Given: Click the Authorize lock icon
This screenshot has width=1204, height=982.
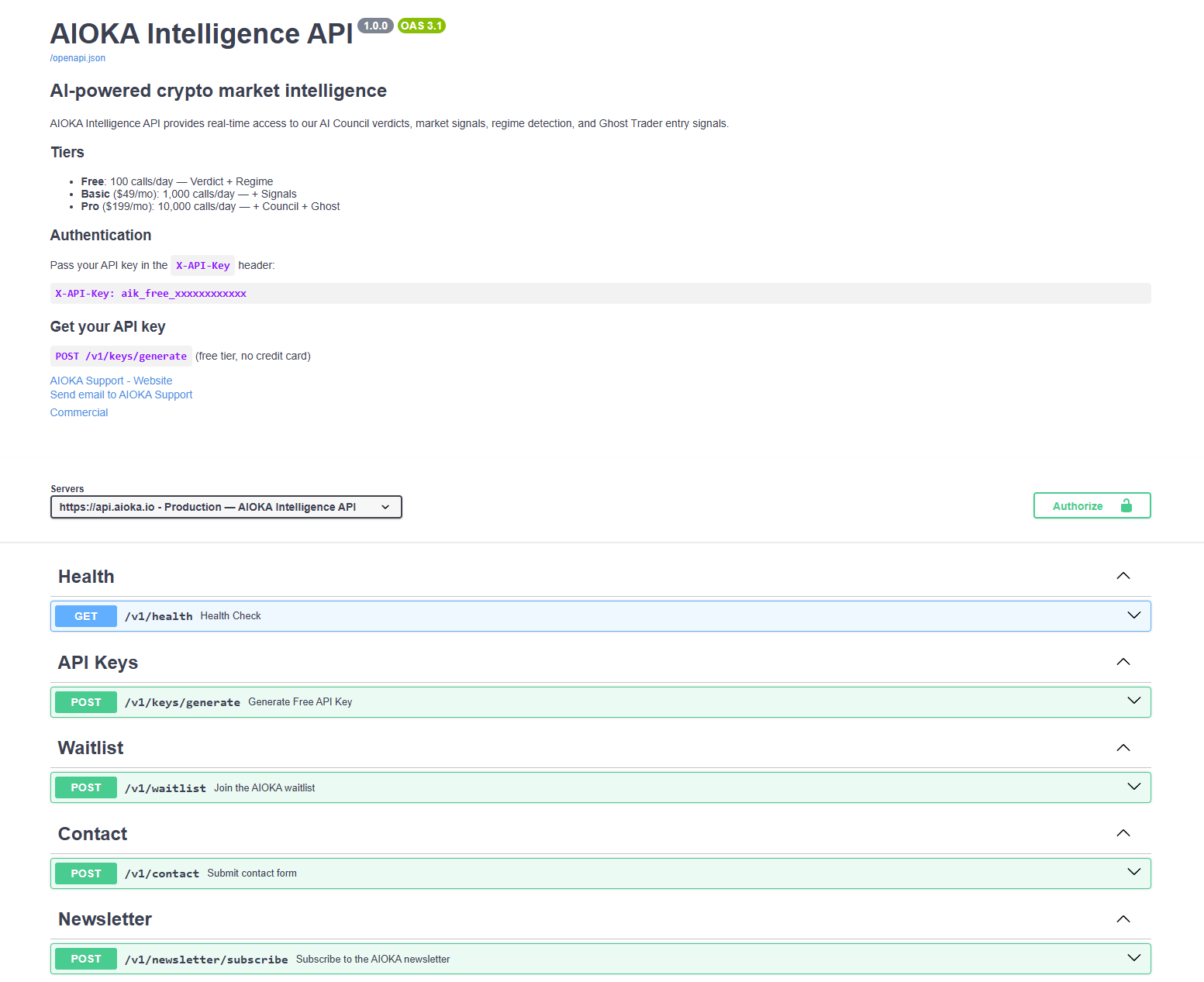Looking at the screenshot, I should point(1126,505).
